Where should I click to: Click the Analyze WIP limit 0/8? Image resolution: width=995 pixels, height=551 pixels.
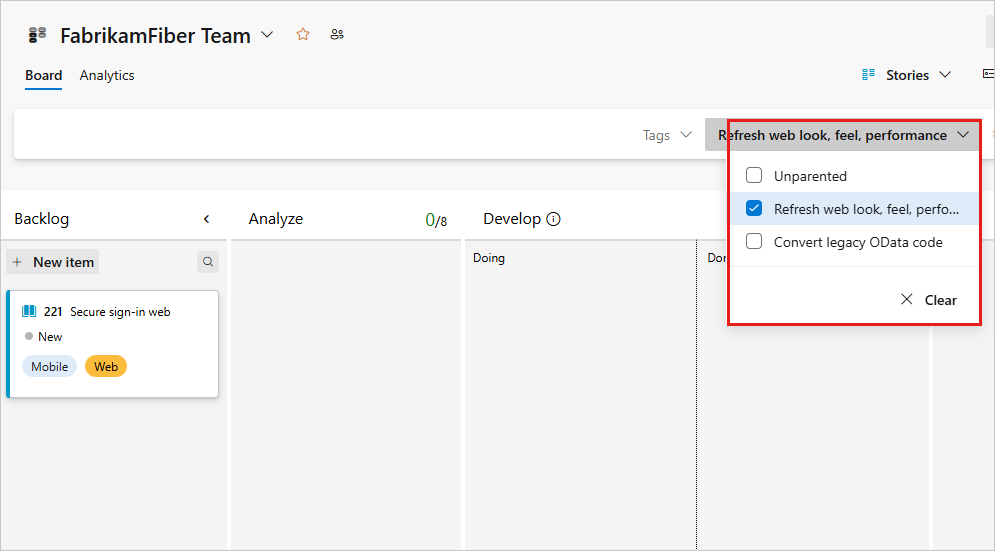click(436, 220)
